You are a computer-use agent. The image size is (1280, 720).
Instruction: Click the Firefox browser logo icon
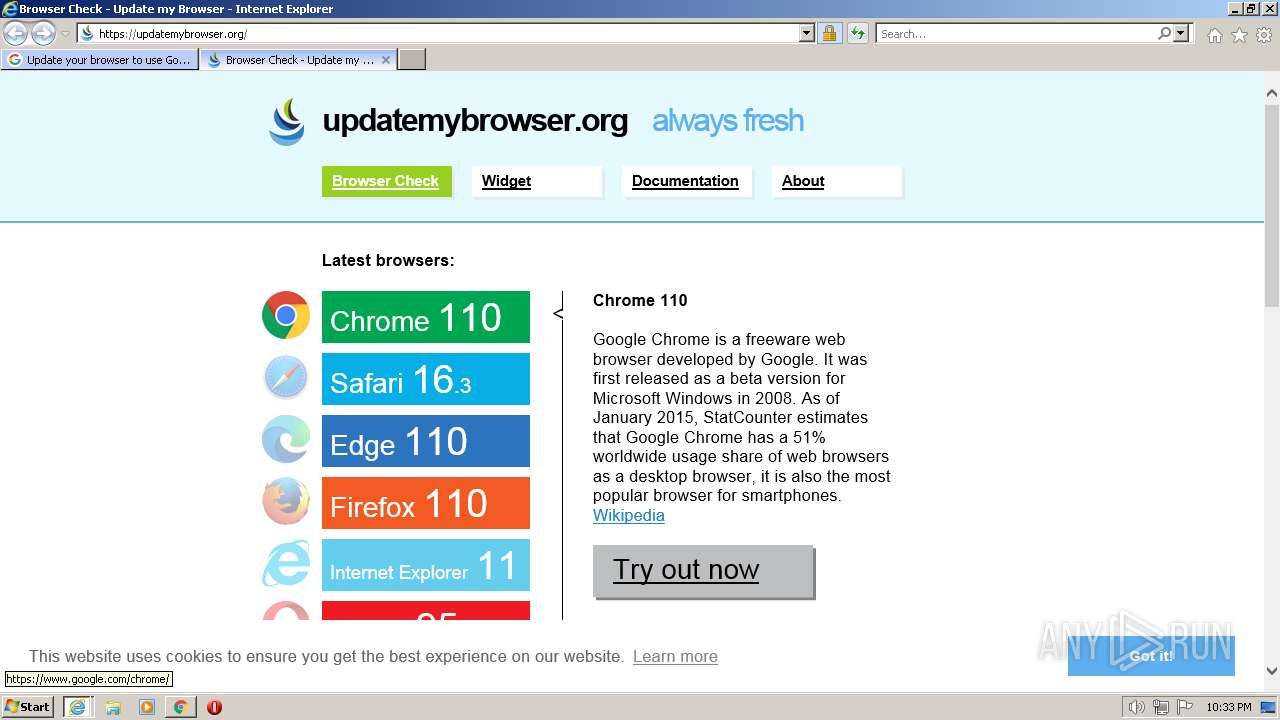286,502
